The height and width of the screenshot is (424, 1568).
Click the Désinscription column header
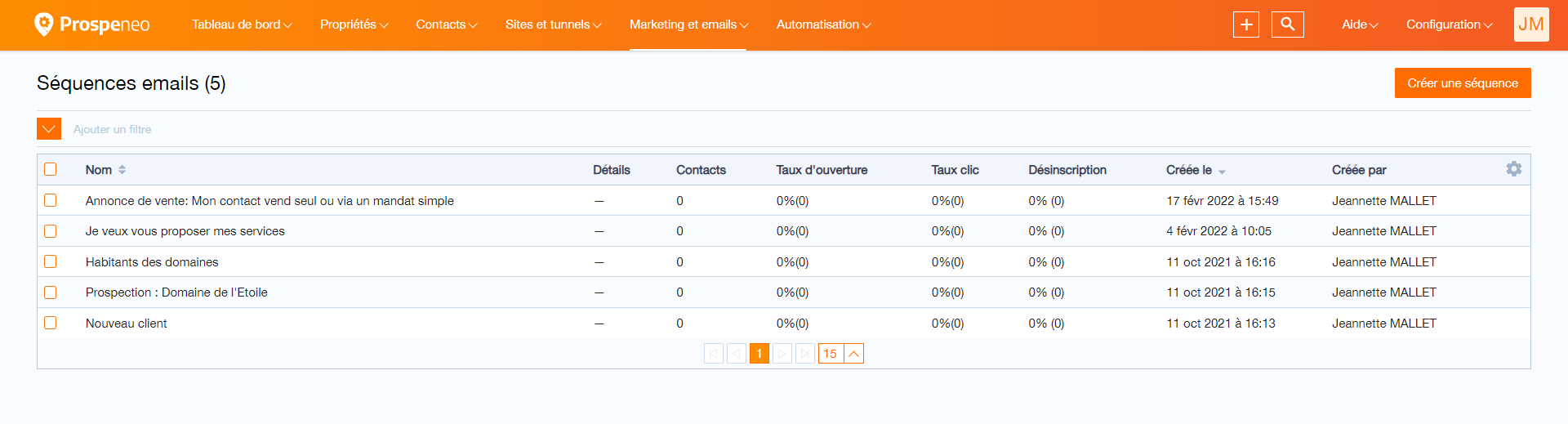(x=1067, y=170)
